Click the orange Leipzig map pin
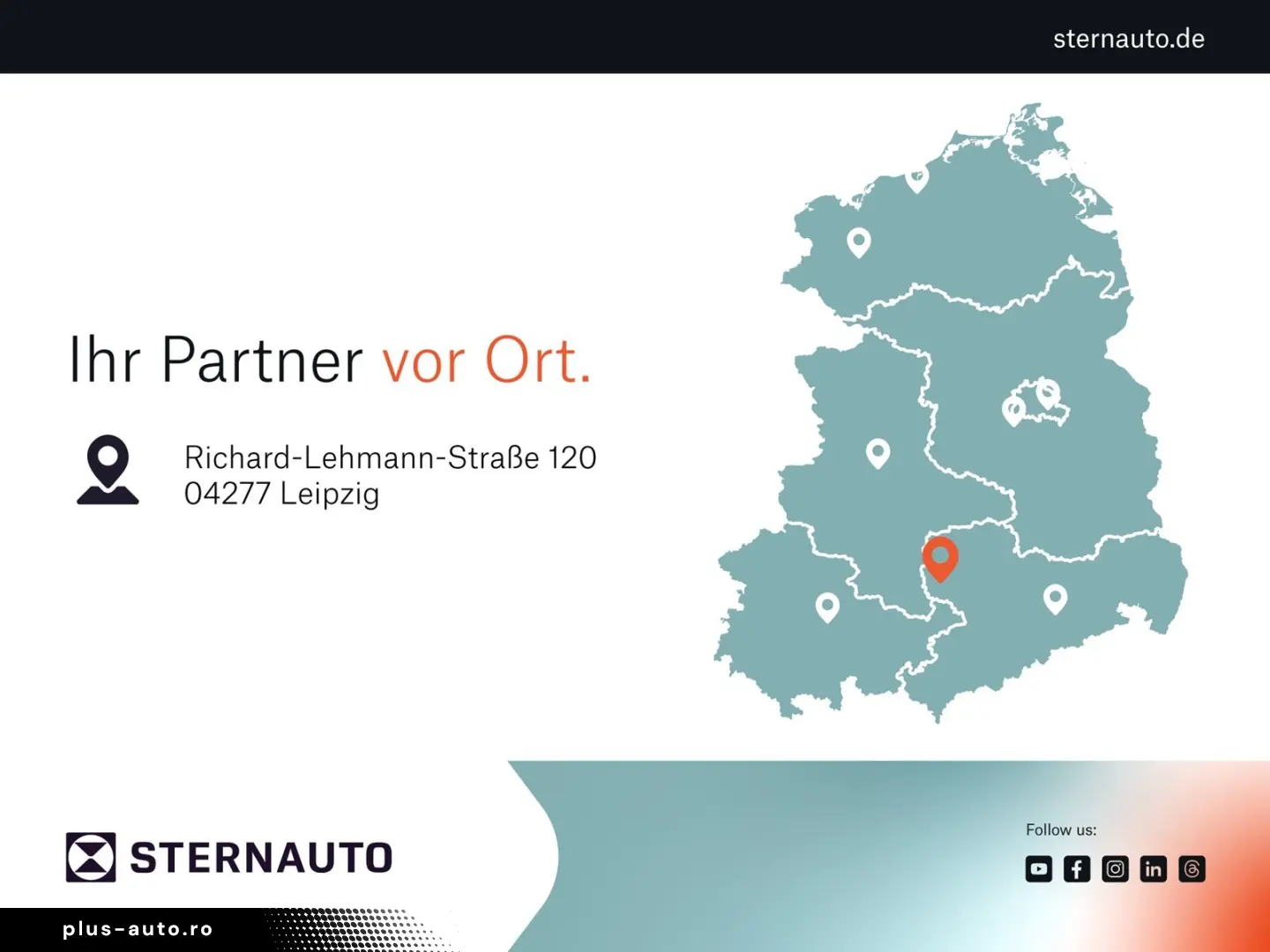The image size is (1270, 952). click(x=940, y=558)
